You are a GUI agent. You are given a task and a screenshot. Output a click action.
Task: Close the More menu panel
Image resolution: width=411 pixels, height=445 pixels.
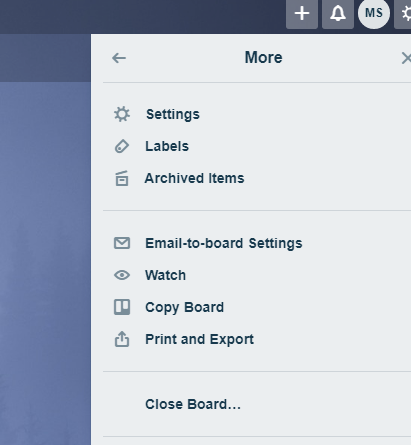pos(406,58)
